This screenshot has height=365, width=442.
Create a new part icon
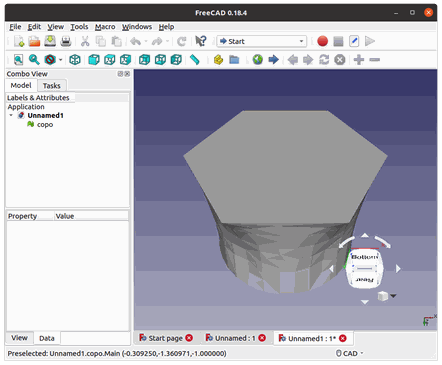[x=218, y=60]
